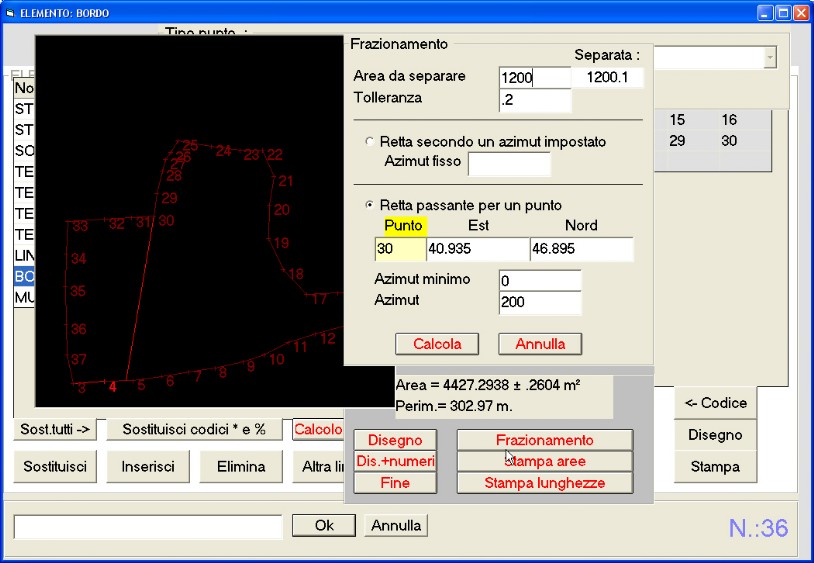This screenshot has width=814, height=563.
Task: Select 'Retta passante per un punto' radio
Action: pyautogui.click(x=370, y=205)
